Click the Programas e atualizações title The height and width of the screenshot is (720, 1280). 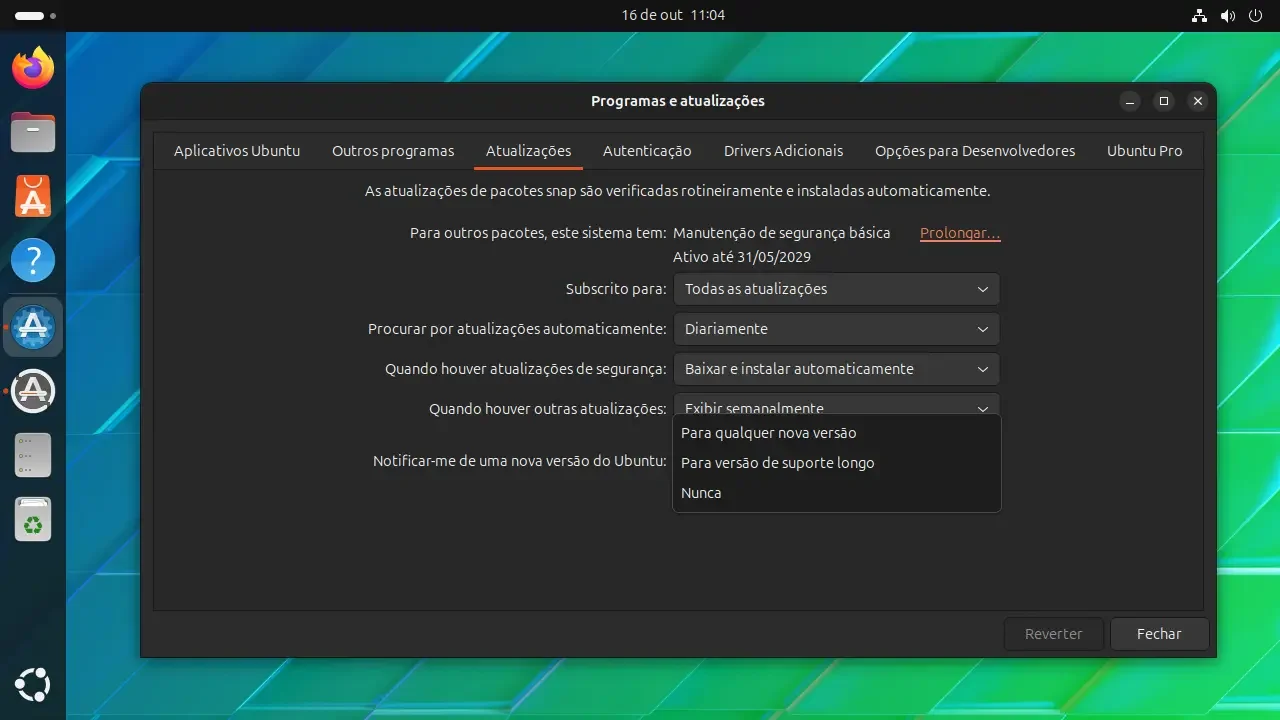point(678,101)
